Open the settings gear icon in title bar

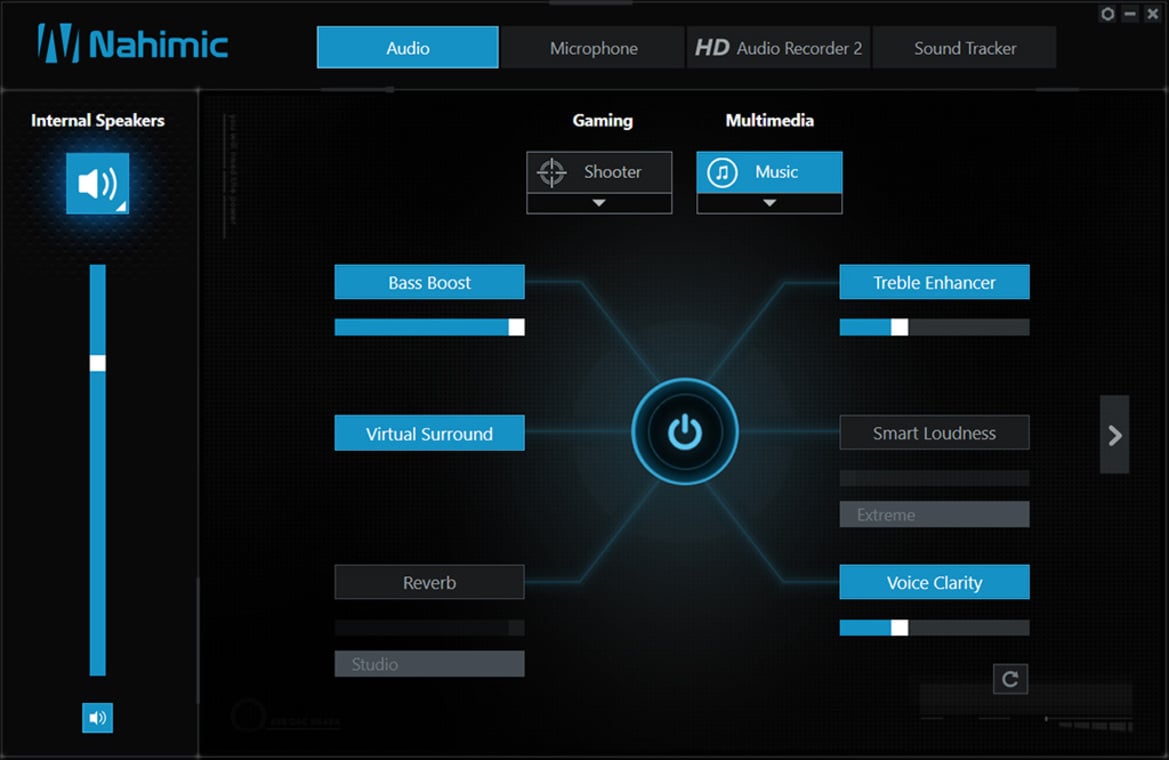1107,14
